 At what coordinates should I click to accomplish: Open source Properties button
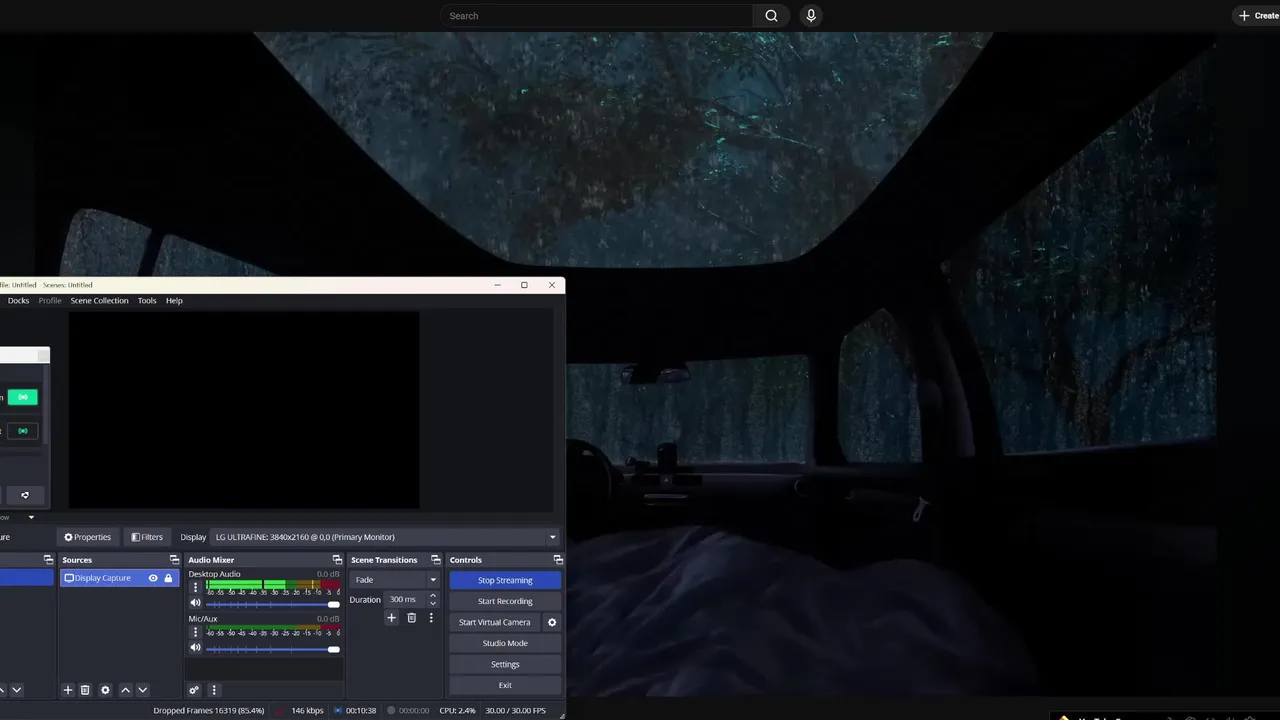(88, 537)
